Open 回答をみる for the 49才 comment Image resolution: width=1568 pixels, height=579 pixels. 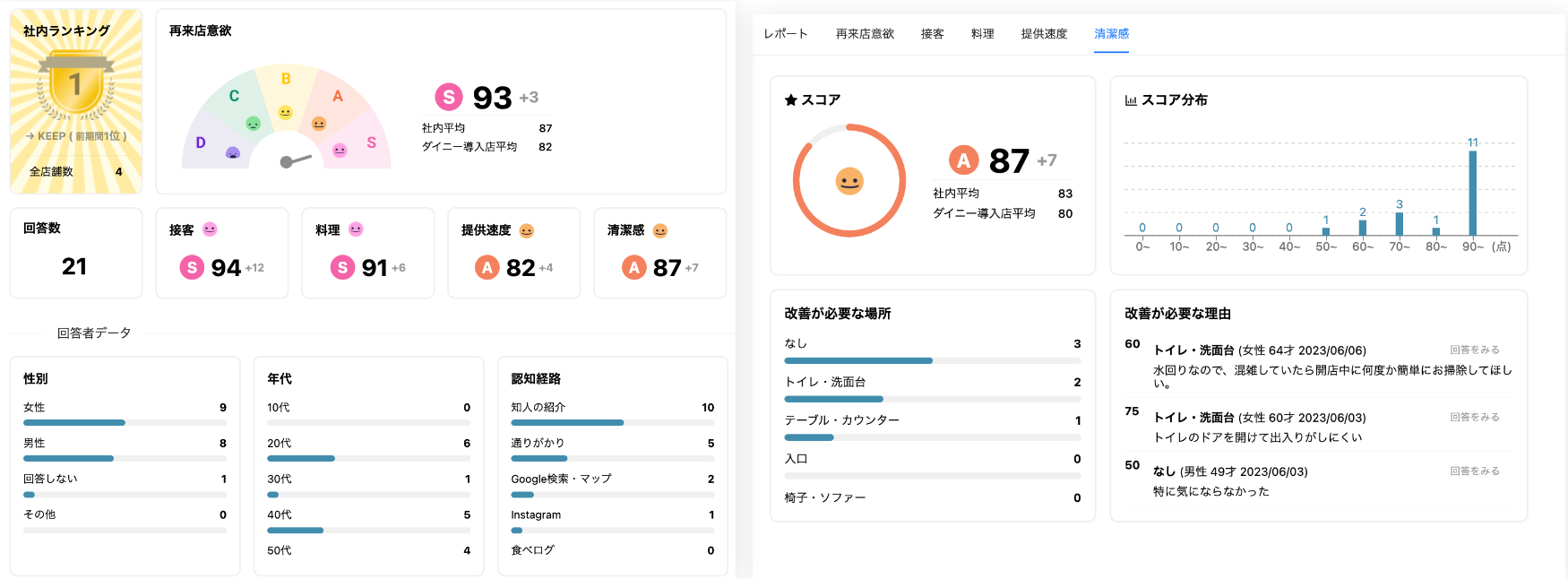(1475, 471)
